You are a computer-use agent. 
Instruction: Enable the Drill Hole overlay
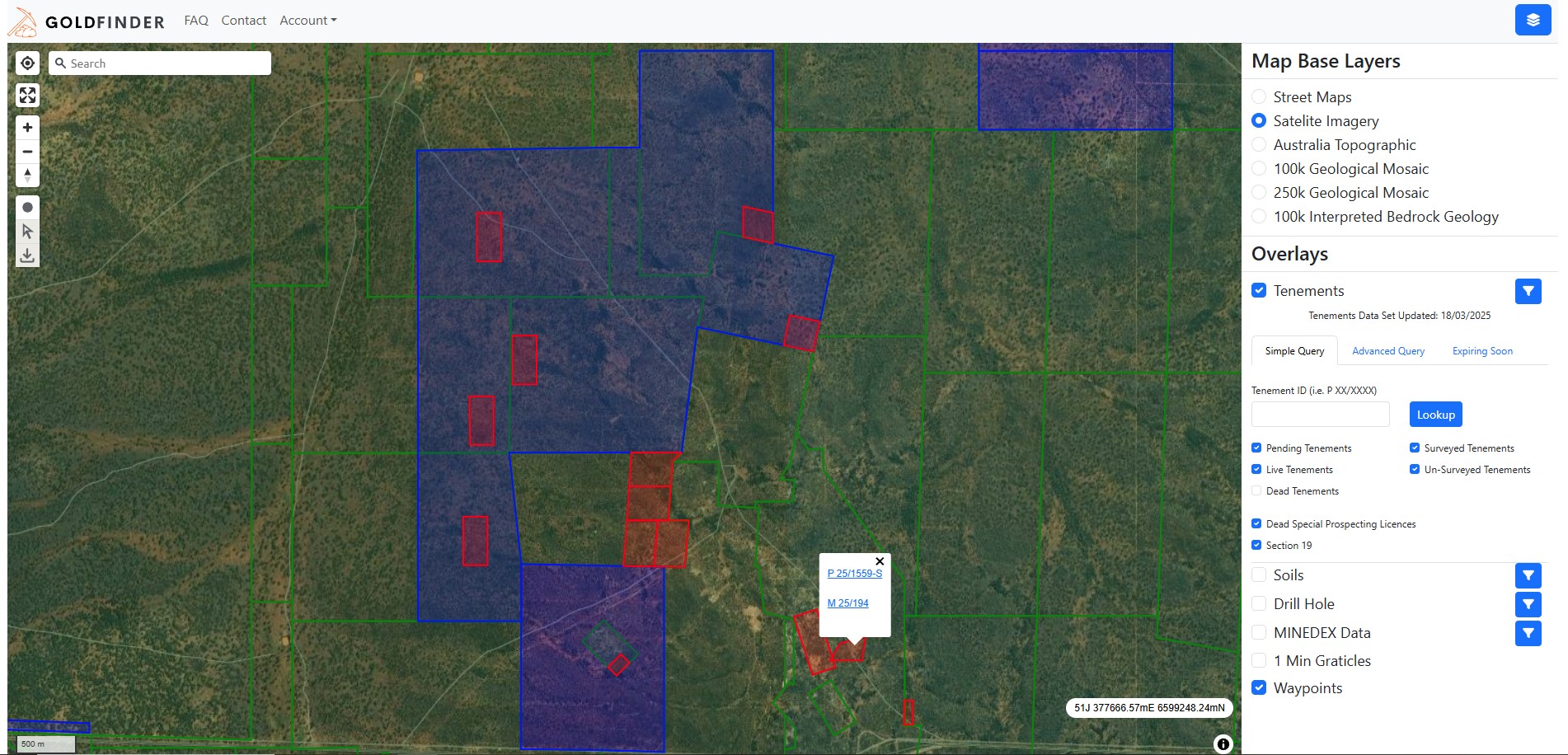coord(1259,603)
